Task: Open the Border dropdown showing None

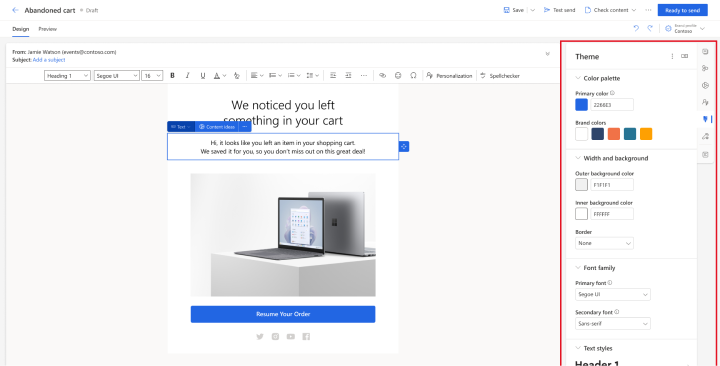Action: pos(604,243)
